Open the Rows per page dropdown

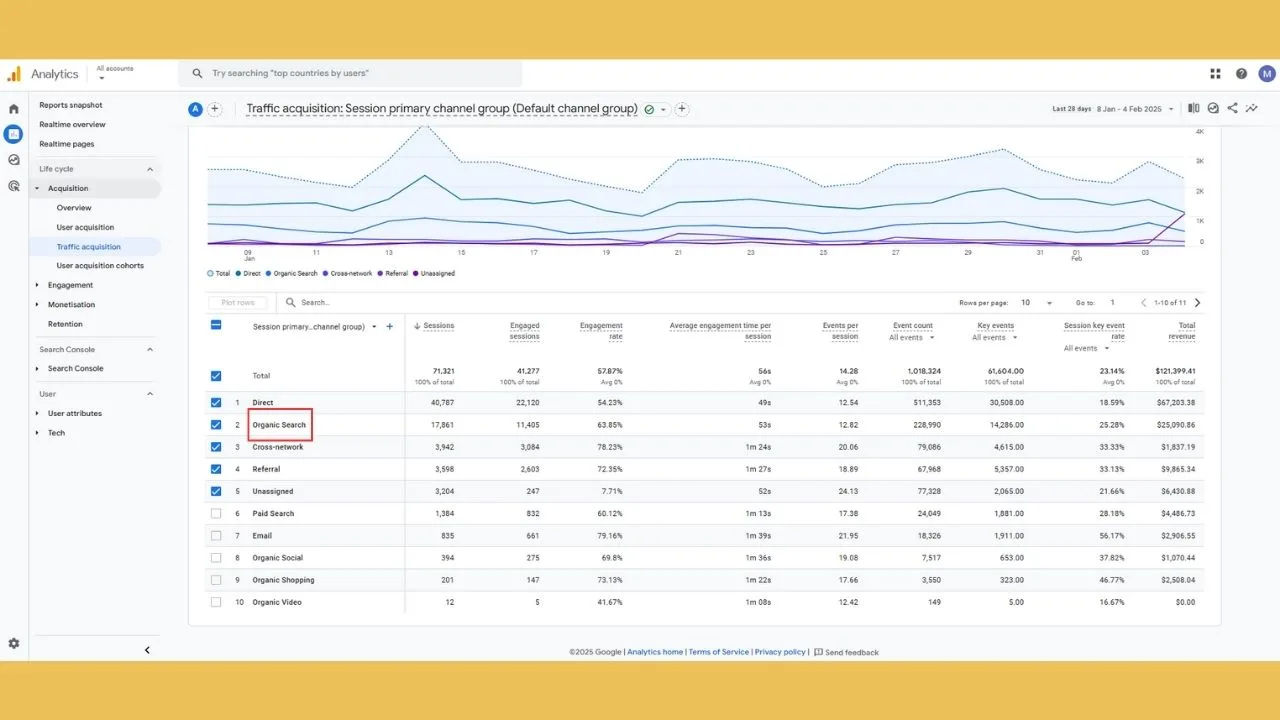click(x=1038, y=302)
